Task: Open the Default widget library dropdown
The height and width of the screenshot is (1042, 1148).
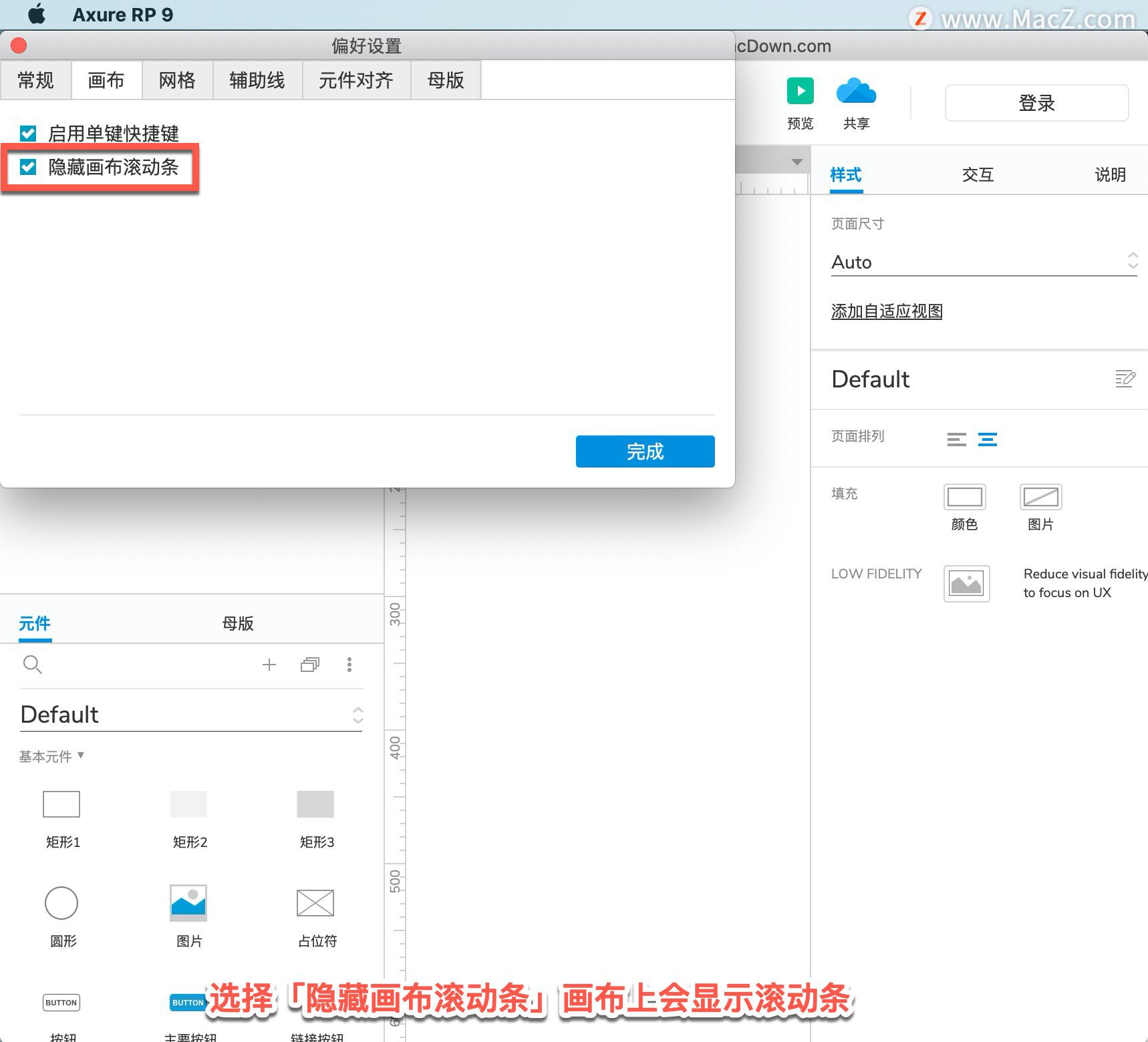Action: [191, 715]
